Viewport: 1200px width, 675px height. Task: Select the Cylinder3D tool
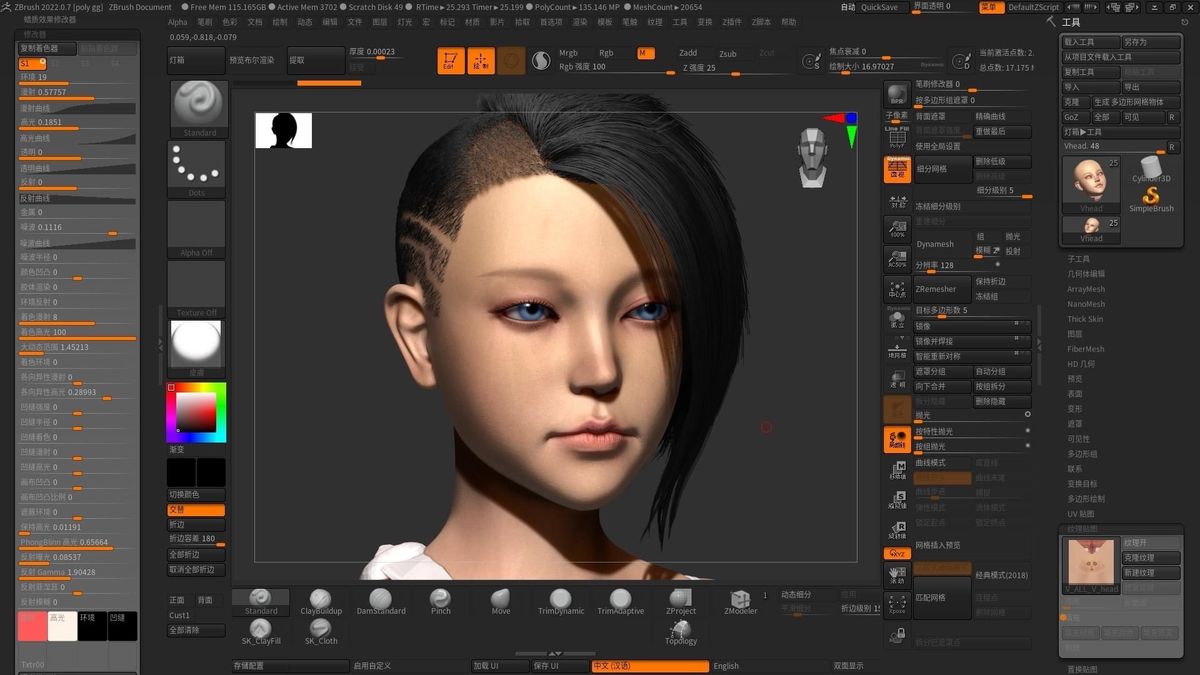1151,170
